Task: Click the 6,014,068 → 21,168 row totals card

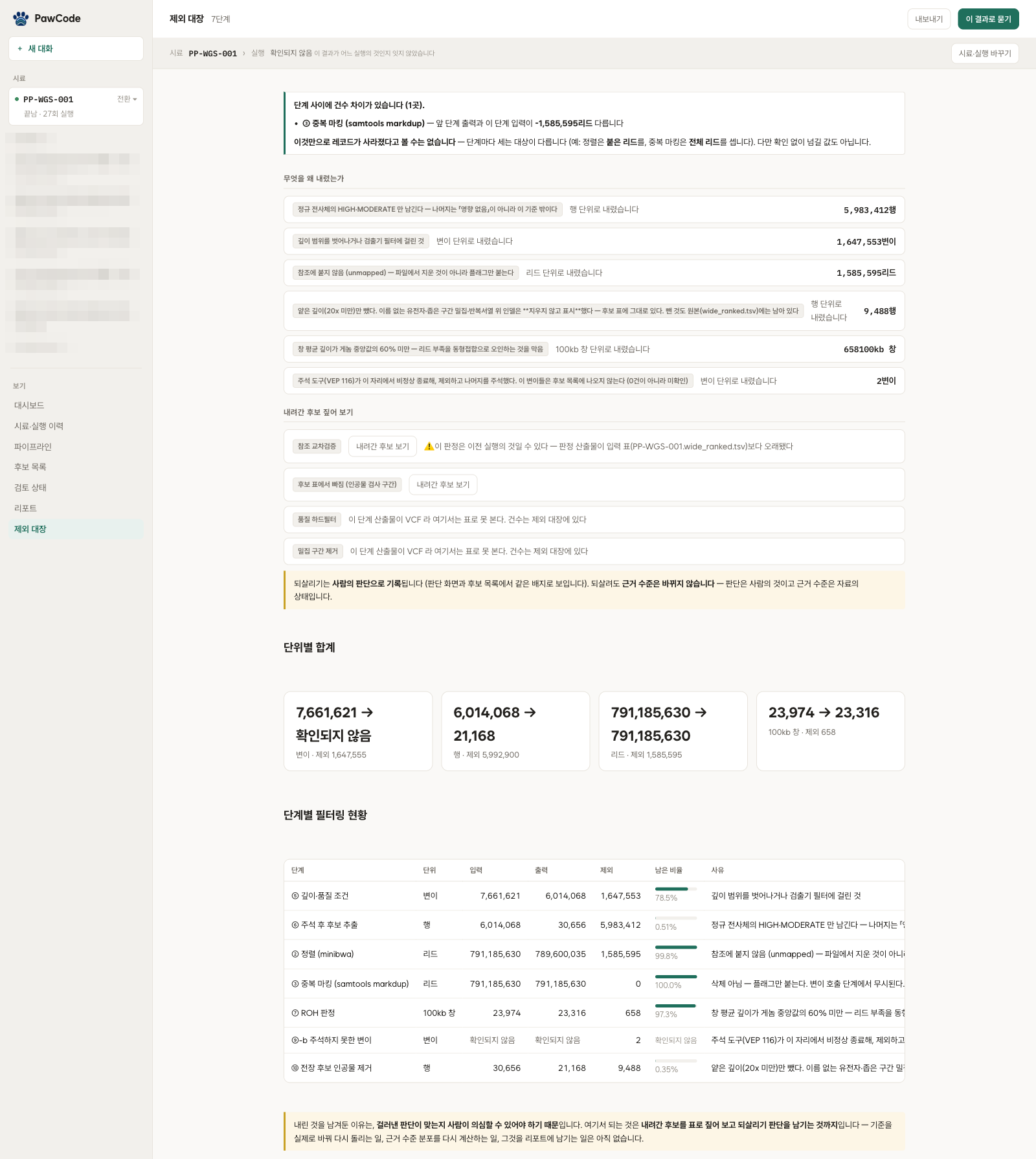Action: 515,731
